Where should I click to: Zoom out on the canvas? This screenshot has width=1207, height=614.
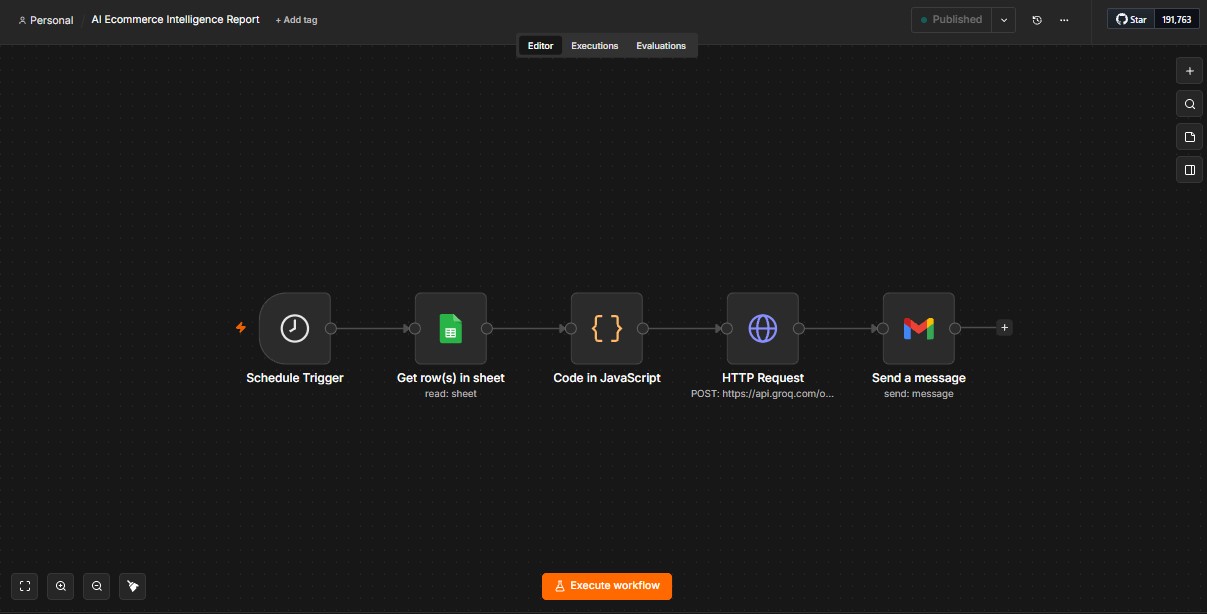97,586
